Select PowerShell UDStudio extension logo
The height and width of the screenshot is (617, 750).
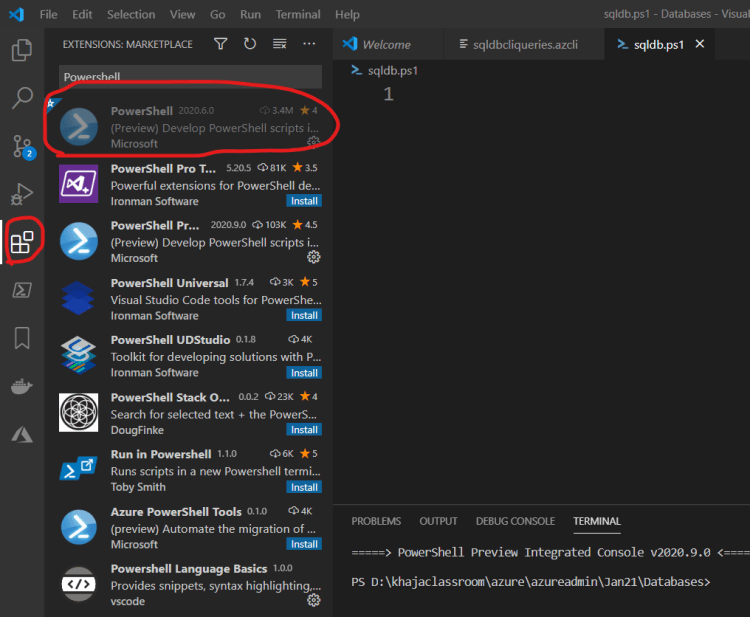coord(78,355)
